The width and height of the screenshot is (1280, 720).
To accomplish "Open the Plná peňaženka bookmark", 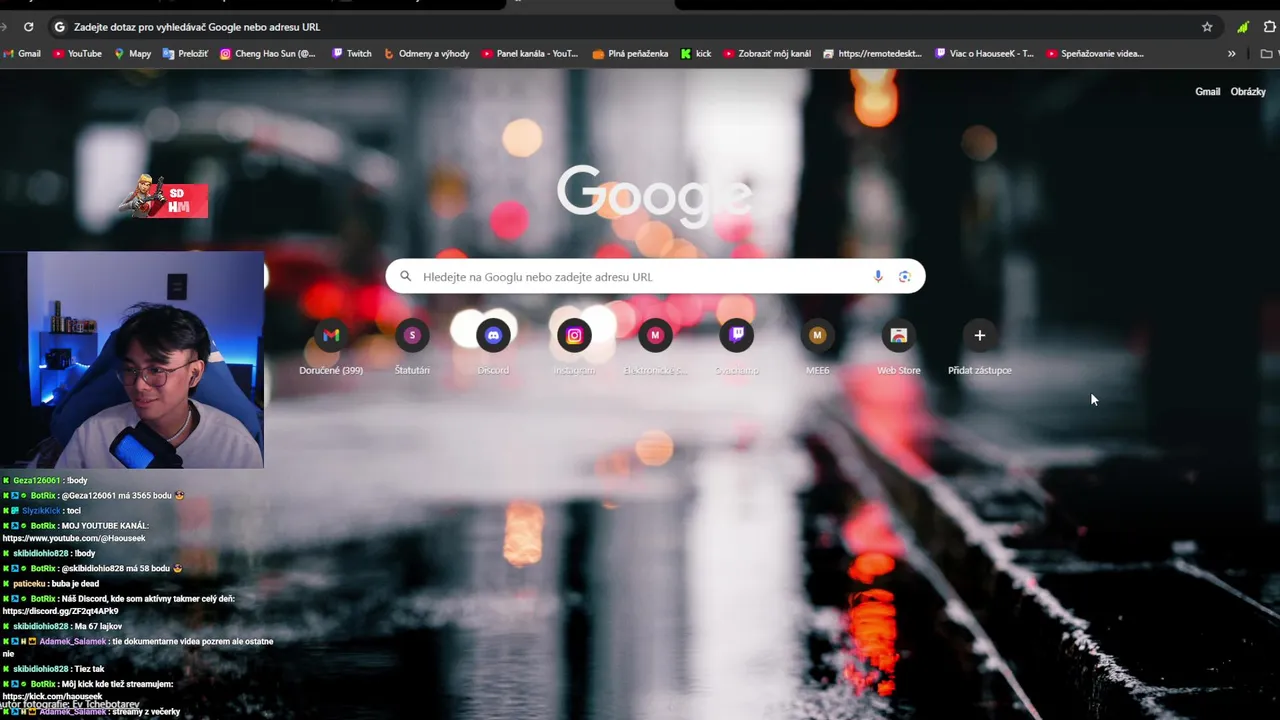I will tap(630, 53).
